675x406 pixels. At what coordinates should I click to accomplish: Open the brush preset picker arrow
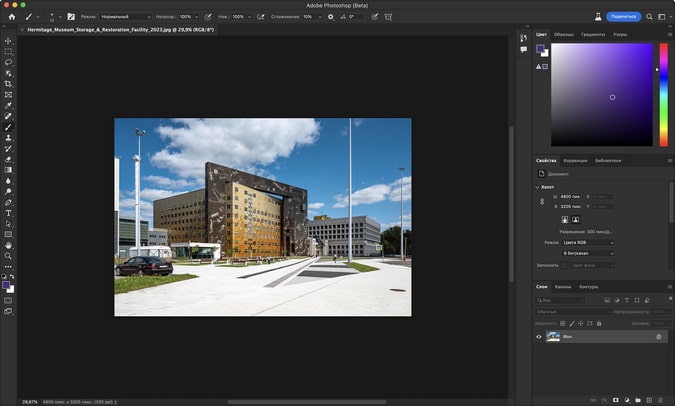coord(60,17)
